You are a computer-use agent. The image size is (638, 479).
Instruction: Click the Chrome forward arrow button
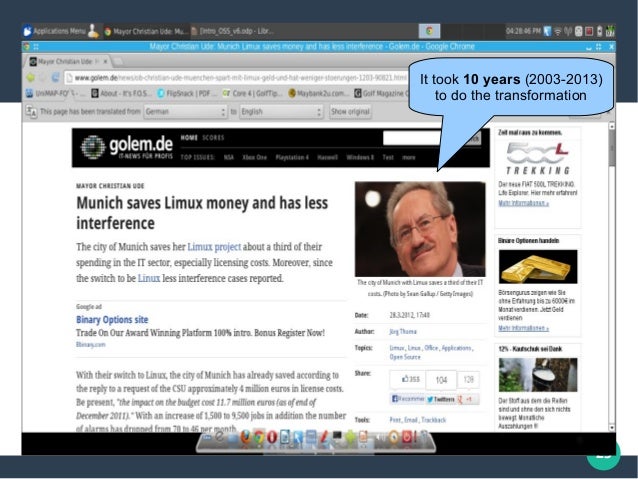(43, 77)
